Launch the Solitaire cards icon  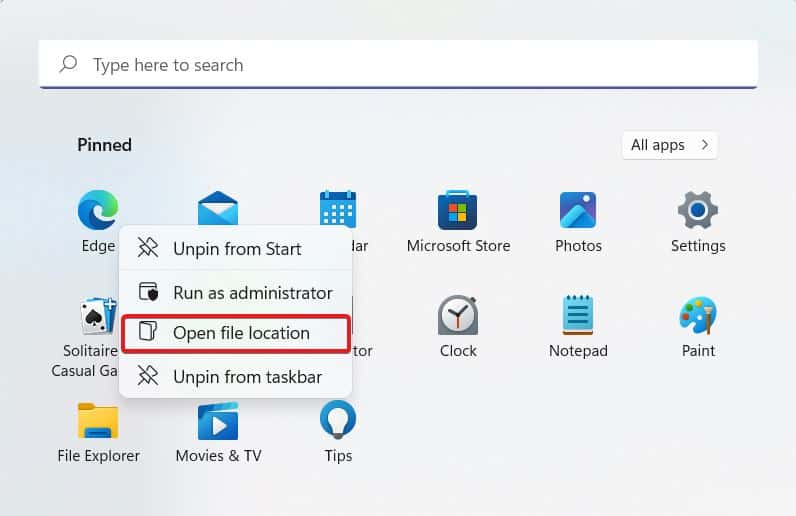[98, 315]
